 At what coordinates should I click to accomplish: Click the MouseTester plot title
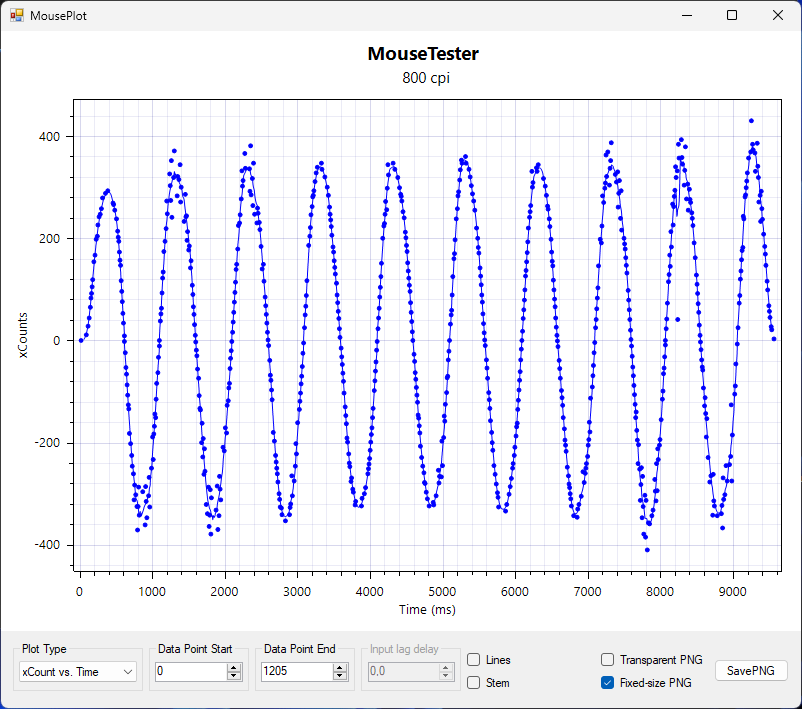pyautogui.click(x=423, y=54)
